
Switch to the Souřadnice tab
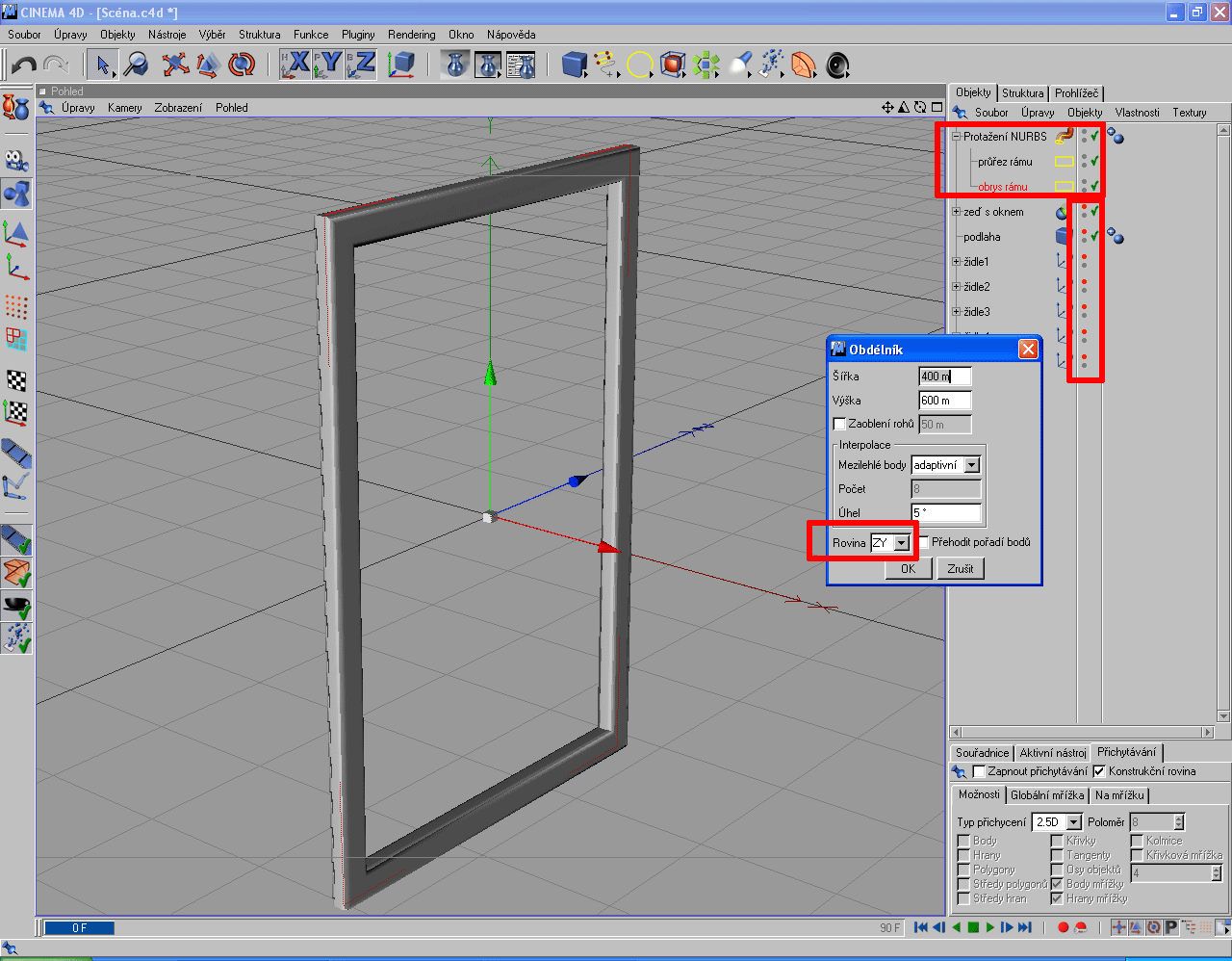tap(983, 753)
